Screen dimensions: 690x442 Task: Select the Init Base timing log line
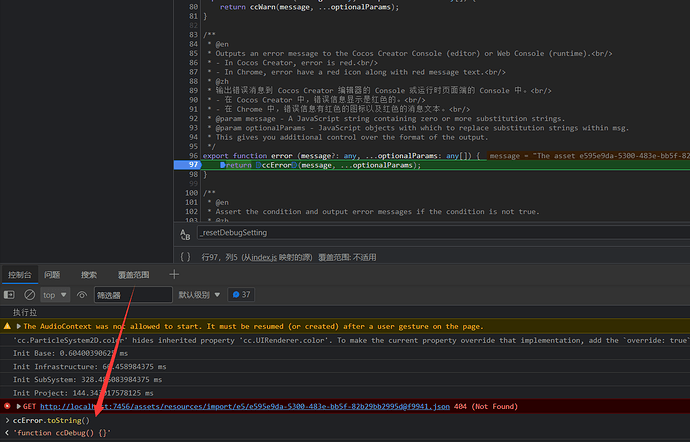pyautogui.click(x=70, y=353)
